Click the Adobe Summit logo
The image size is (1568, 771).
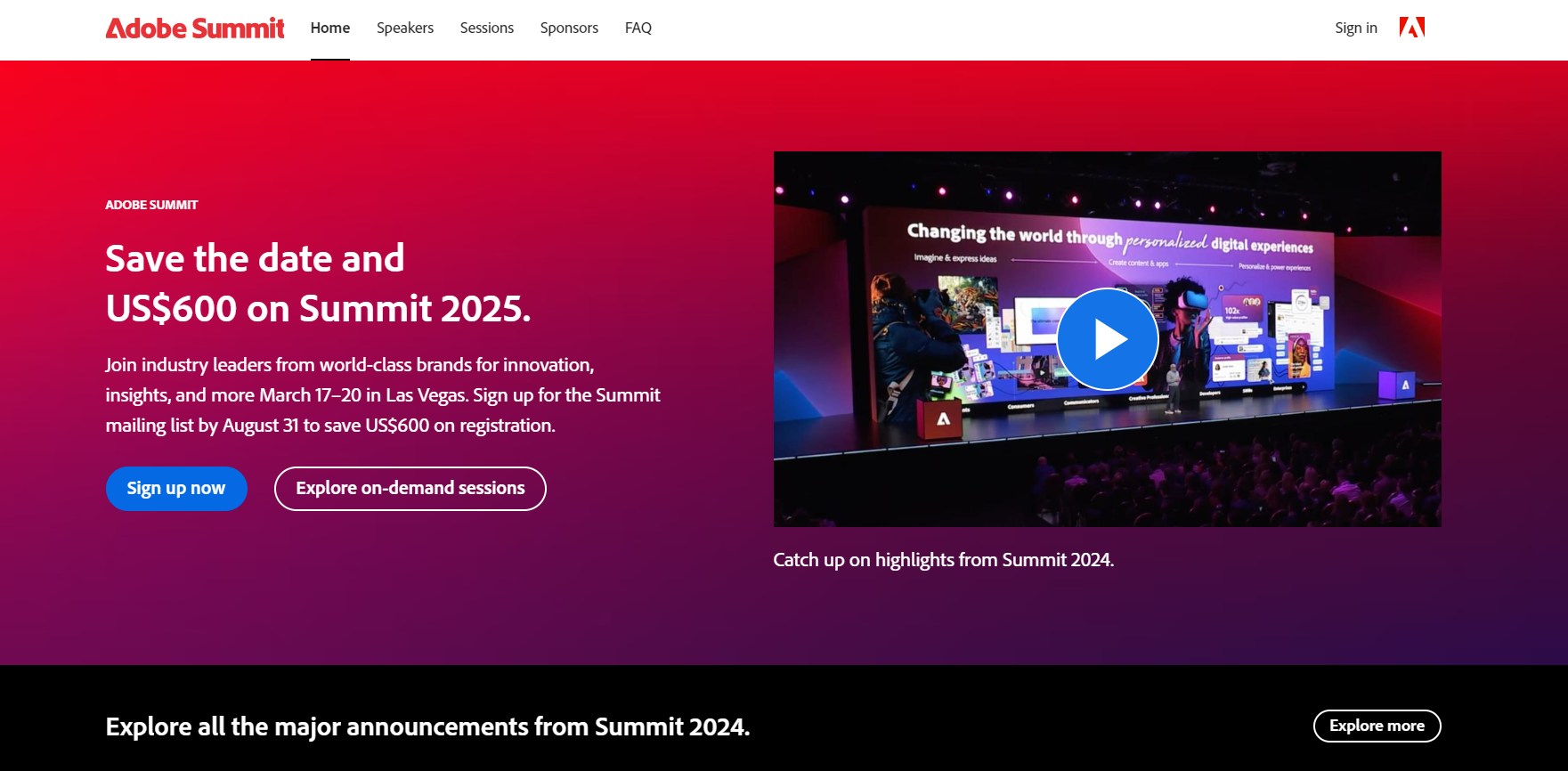click(x=195, y=28)
